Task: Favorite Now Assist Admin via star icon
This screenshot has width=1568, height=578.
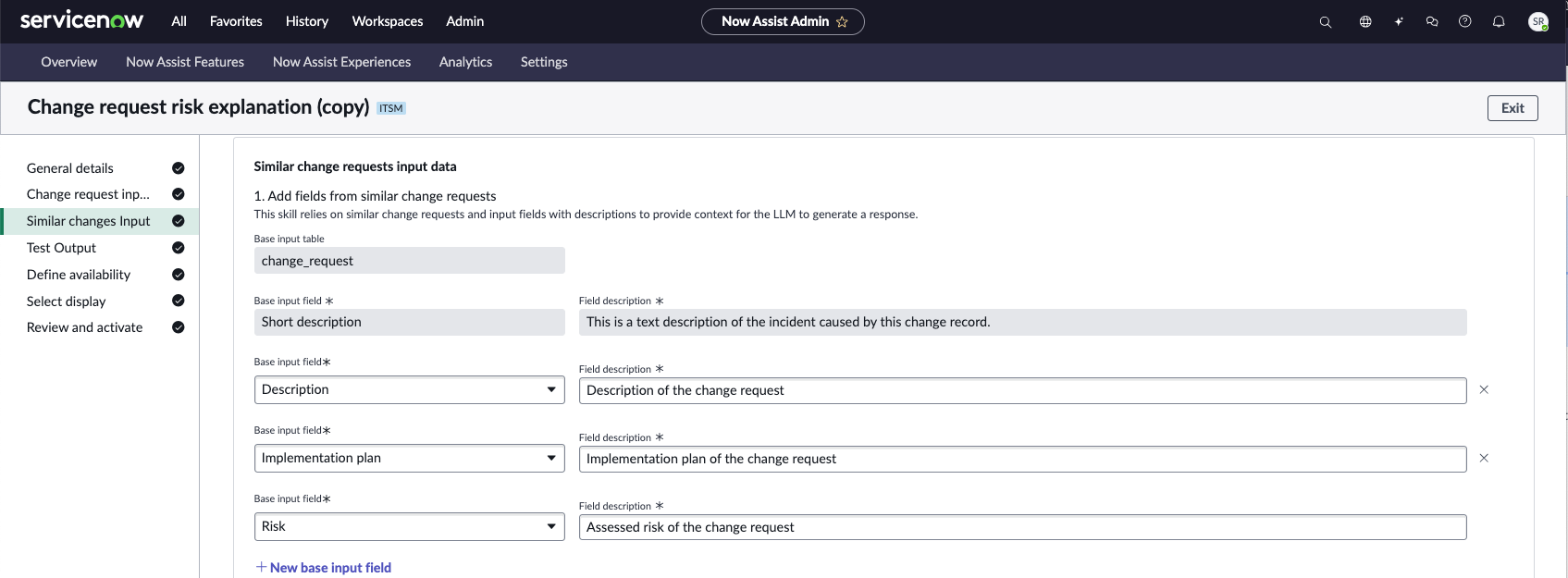Action: (x=842, y=21)
